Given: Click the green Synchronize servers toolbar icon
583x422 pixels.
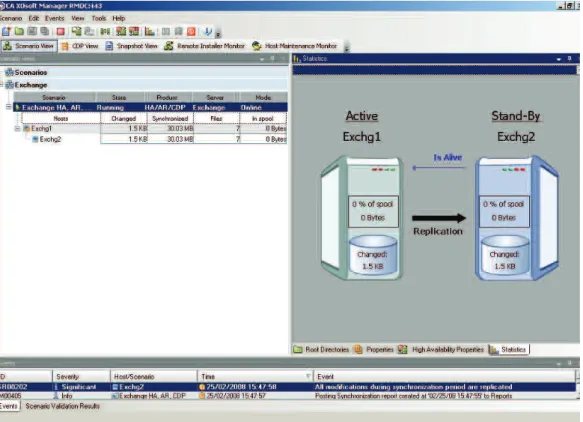Looking at the screenshot, I should 77,32.
